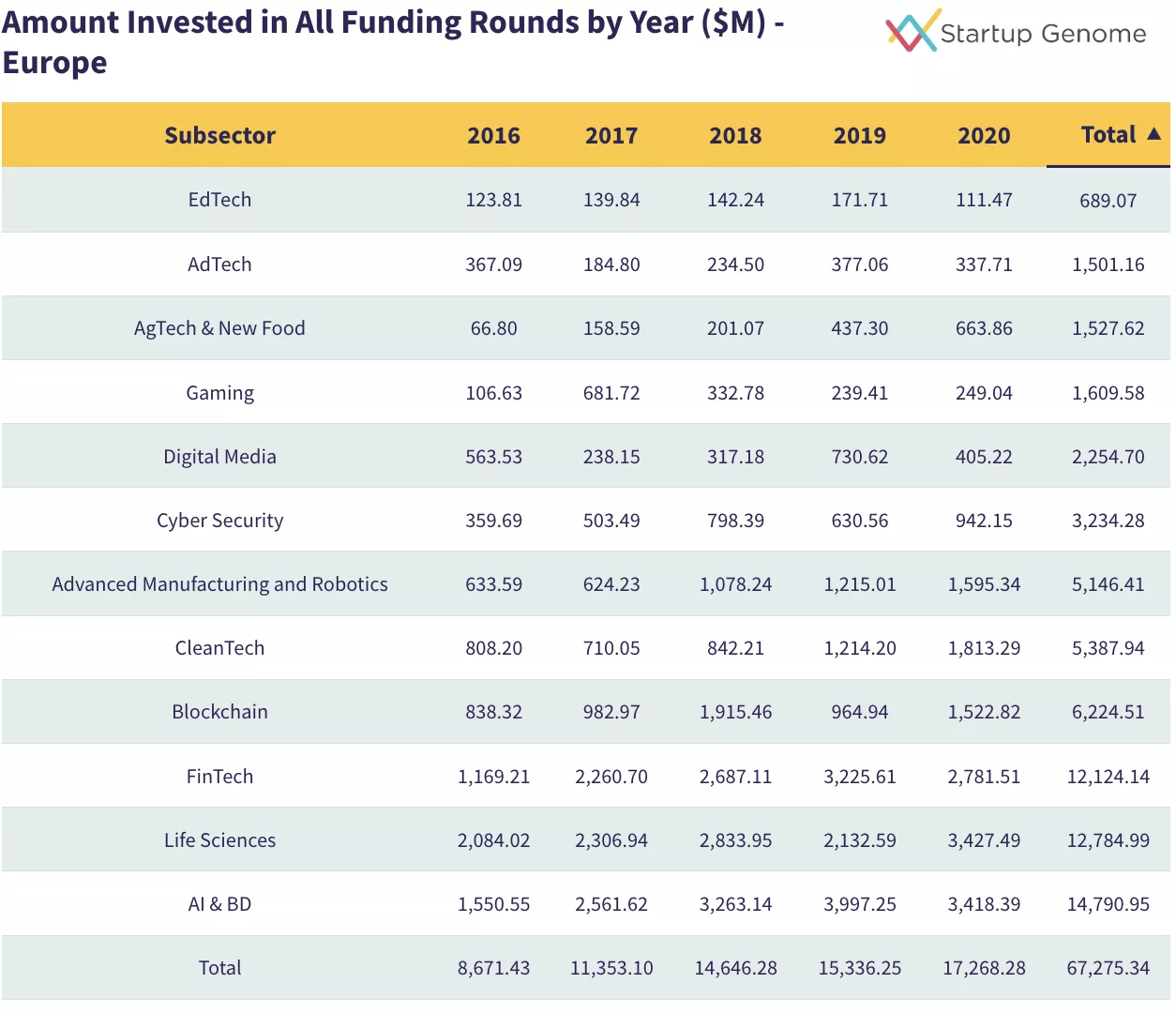Click the 2017 column header
Image resolution: width=1176 pixels, height=1013 pixels.
pos(611,136)
